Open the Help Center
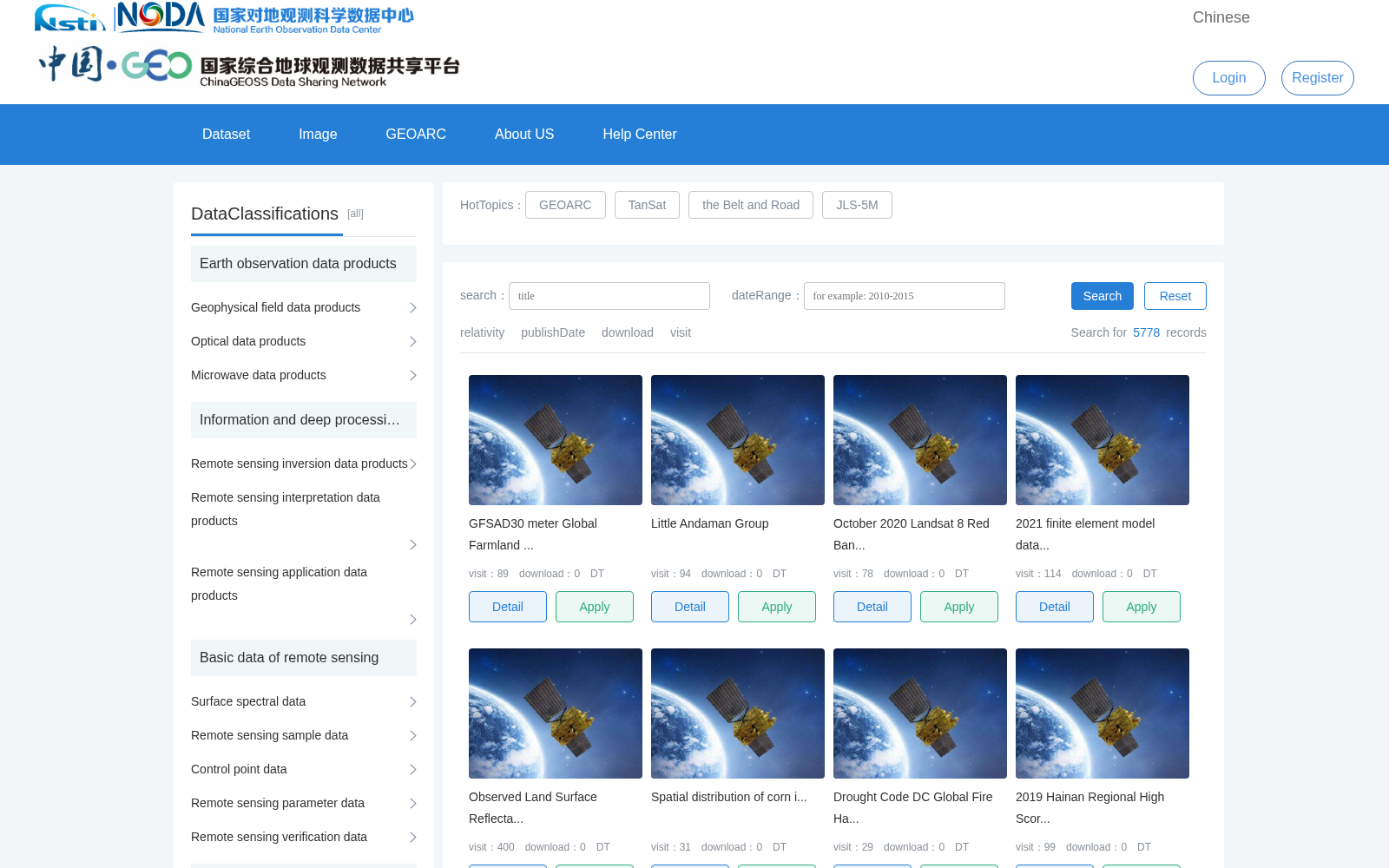1389x868 pixels. pyautogui.click(x=640, y=135)
